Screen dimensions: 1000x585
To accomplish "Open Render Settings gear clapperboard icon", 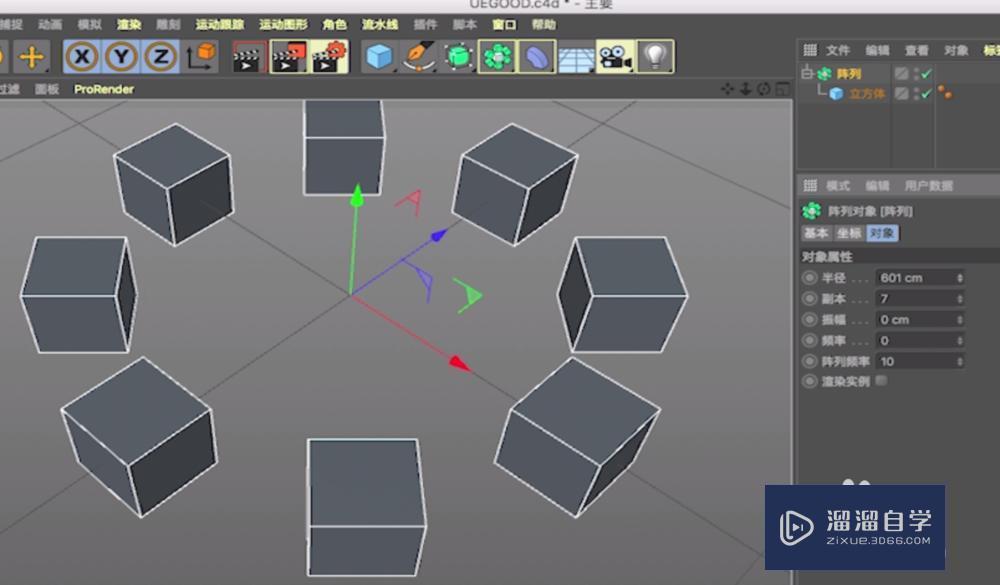I will pos(329,57).
